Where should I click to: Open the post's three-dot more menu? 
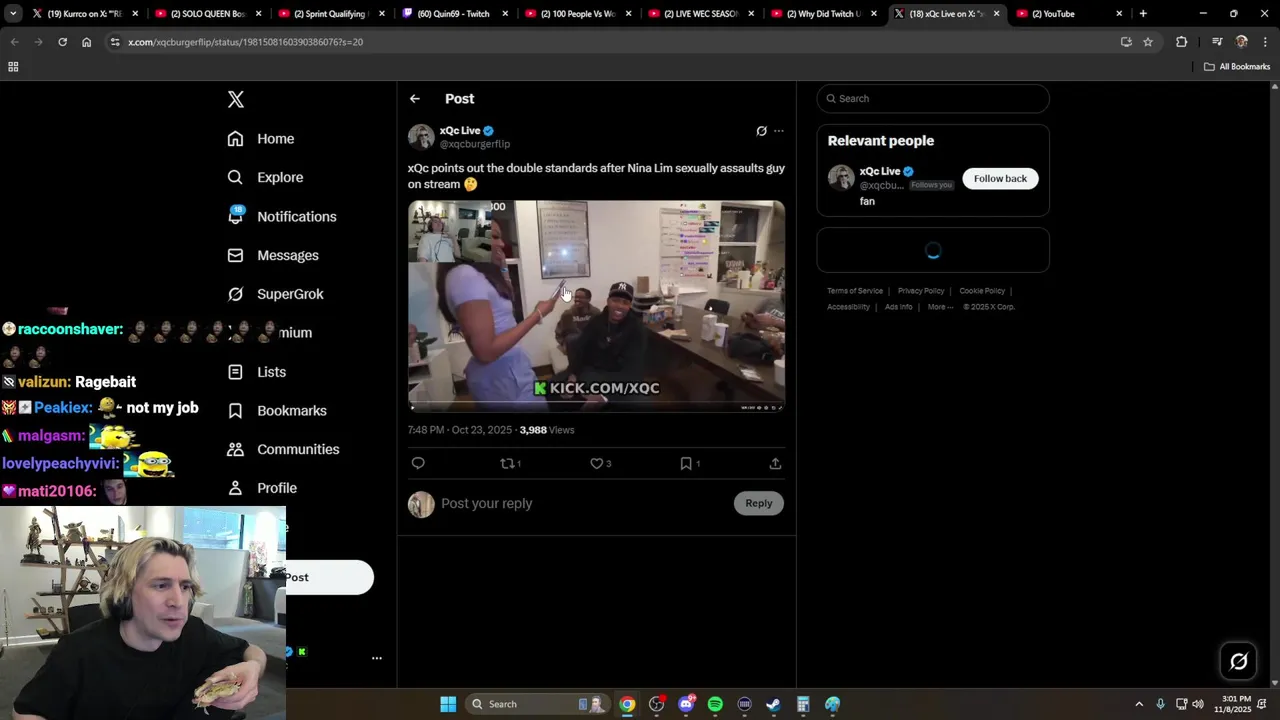point(779,131)
